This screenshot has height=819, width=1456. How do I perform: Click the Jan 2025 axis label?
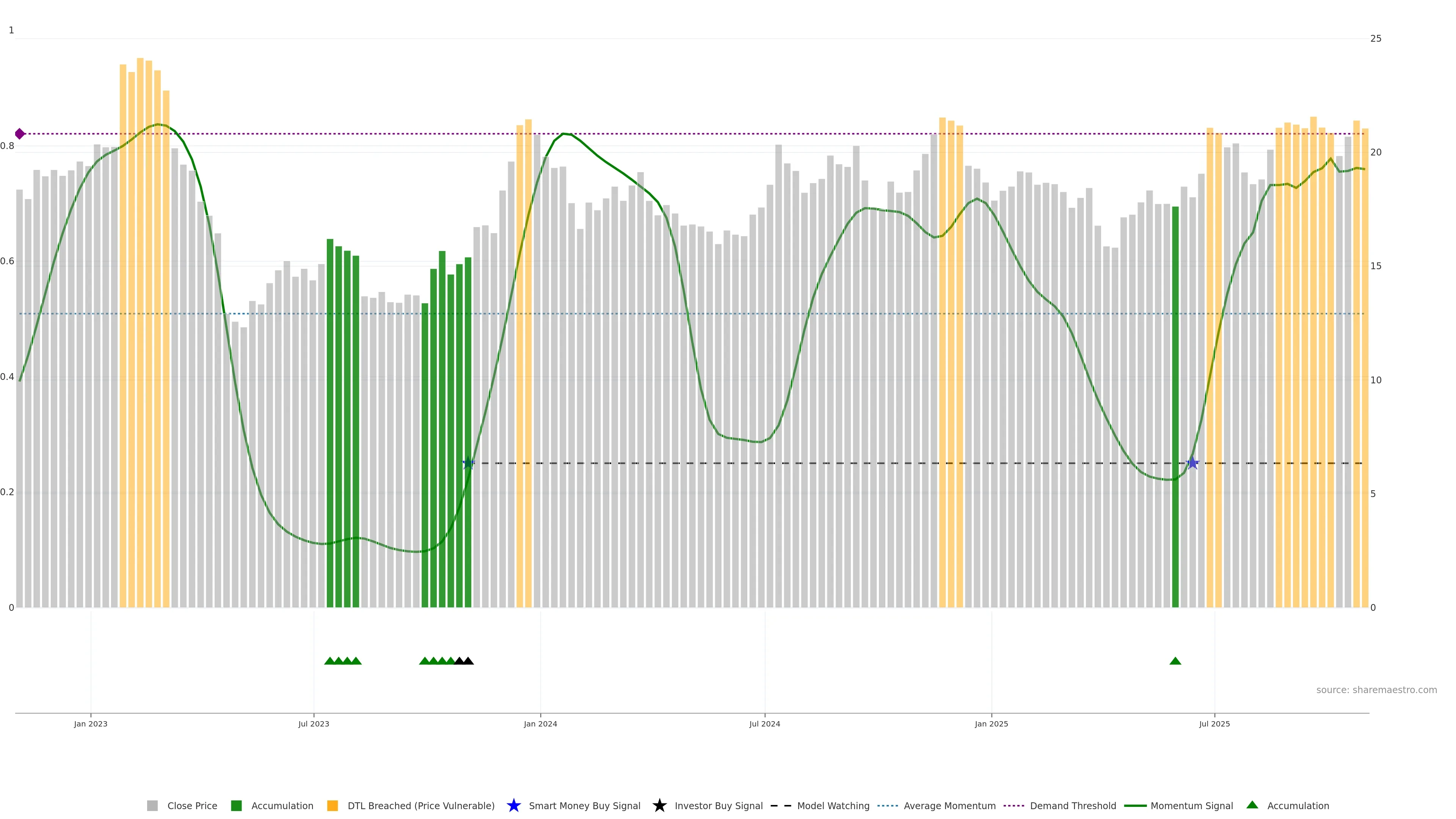(x=991, y=723)
